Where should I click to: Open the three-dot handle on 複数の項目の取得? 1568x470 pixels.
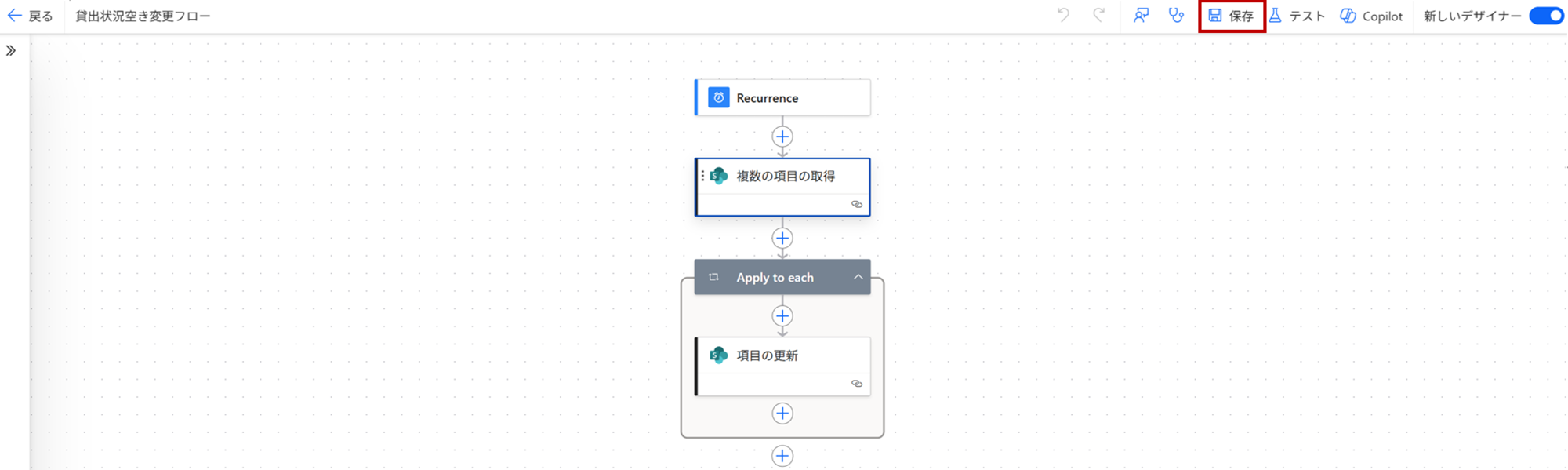pyautogui.click(x=702, y=176)
